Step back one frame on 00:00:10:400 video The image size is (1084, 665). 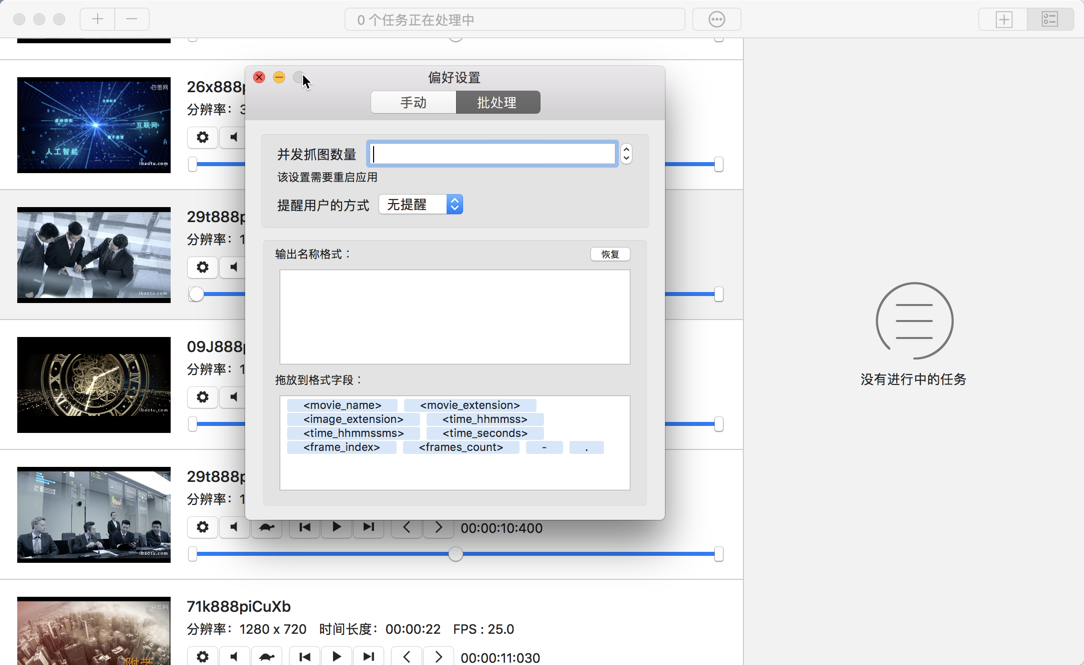(406, 527)
